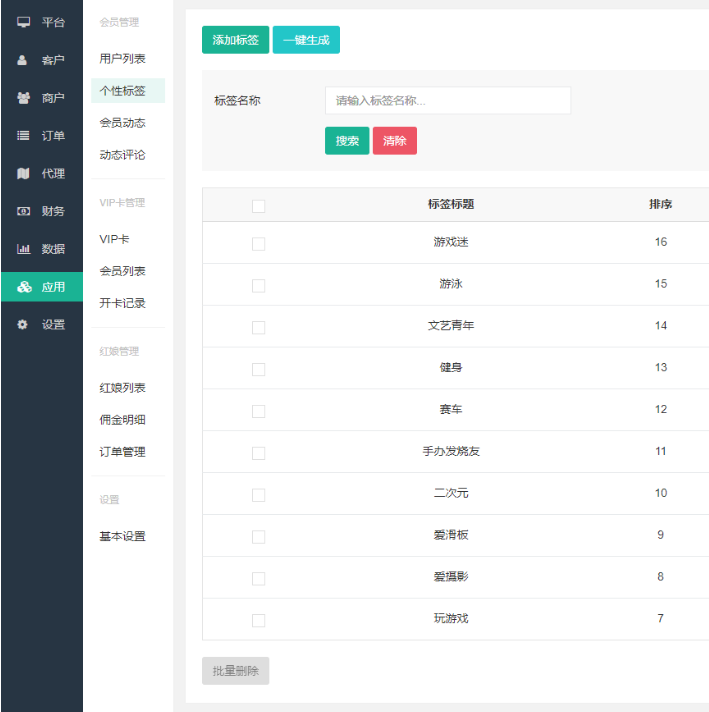
Task: Click the list icon beside 订单
Action: pyautogui.click(x=23, y=135)
